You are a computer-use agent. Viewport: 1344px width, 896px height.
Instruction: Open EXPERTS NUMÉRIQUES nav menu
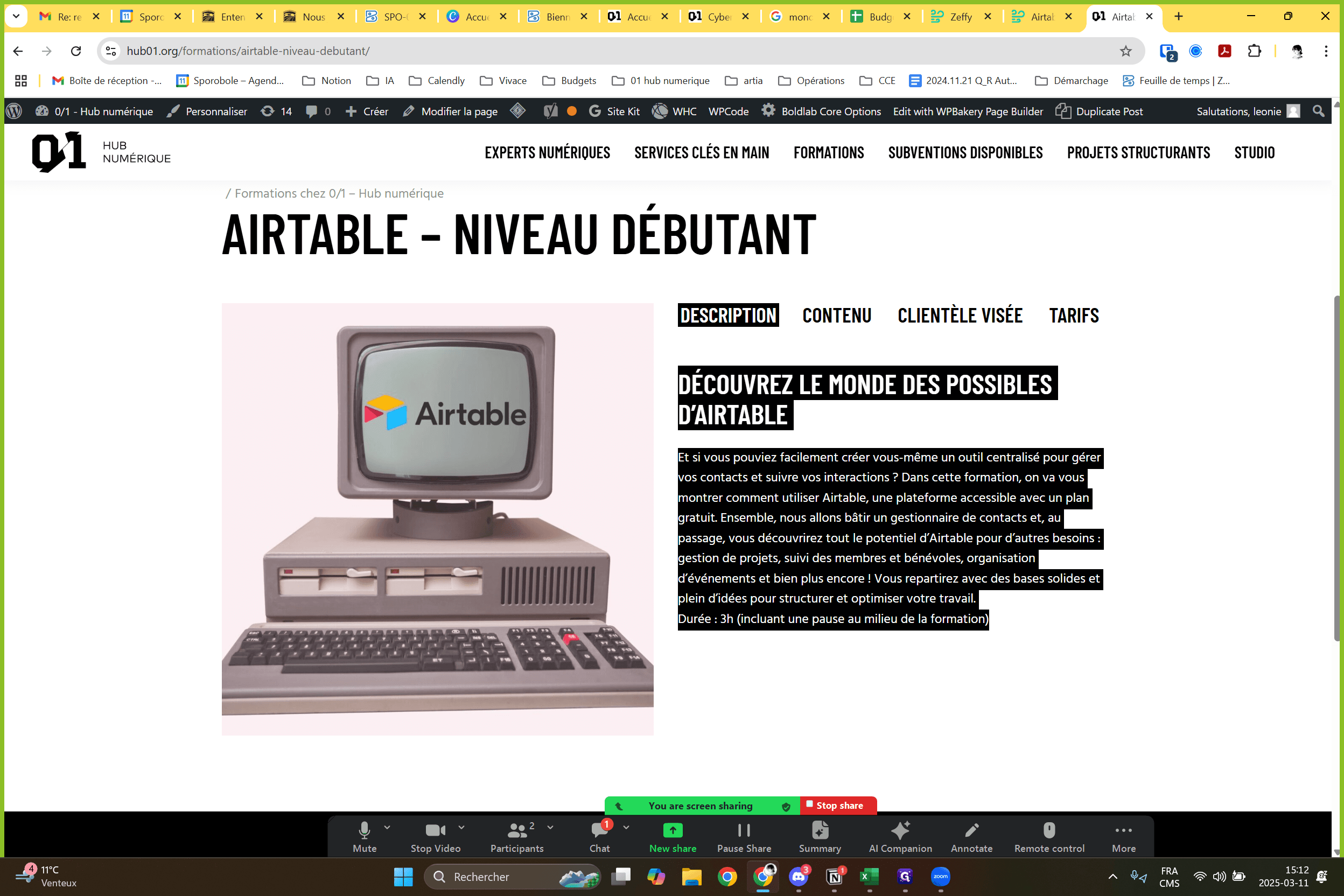548,152
